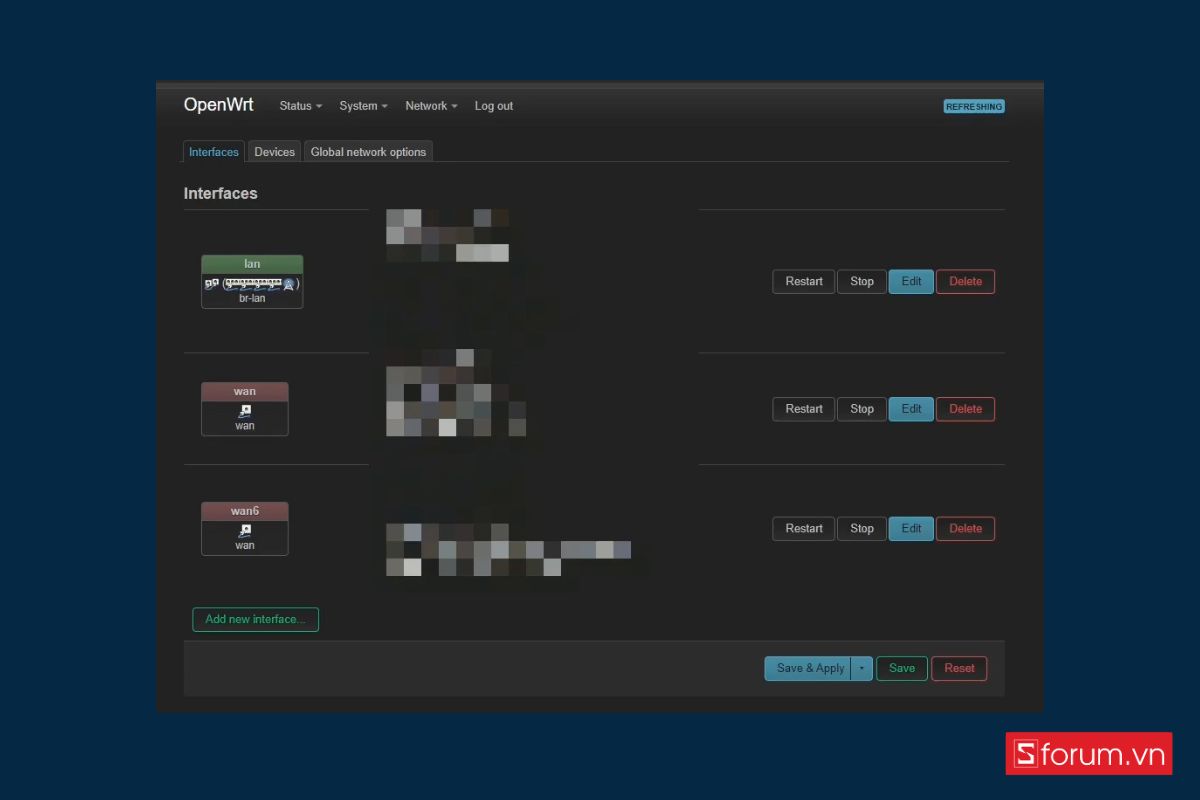Click the bridge icon in lan box

coord(211,284)
